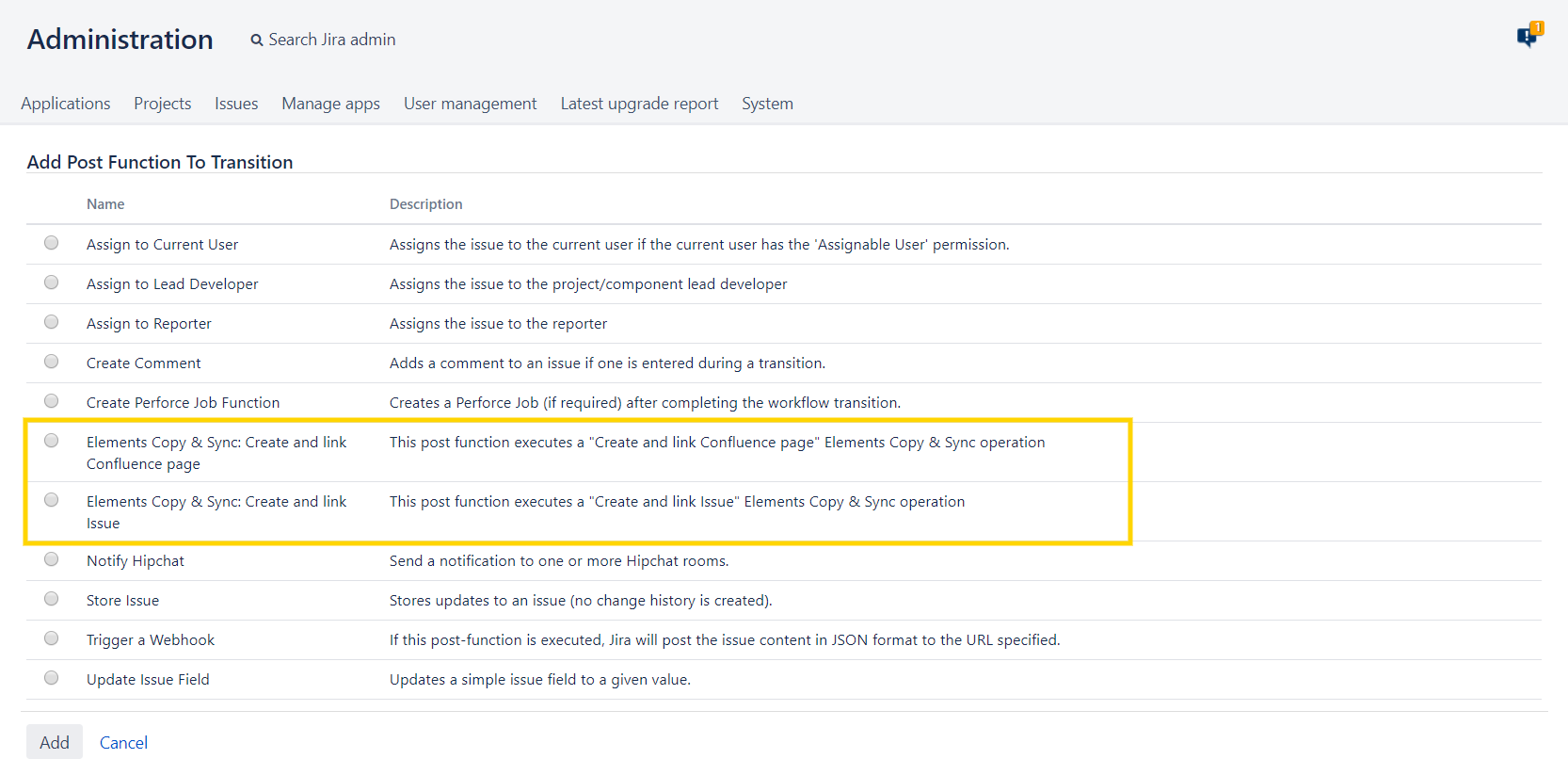Choose Create and link Issue radio button
The height and width of the screenshot is (775, 1568).
click(52, 500)
